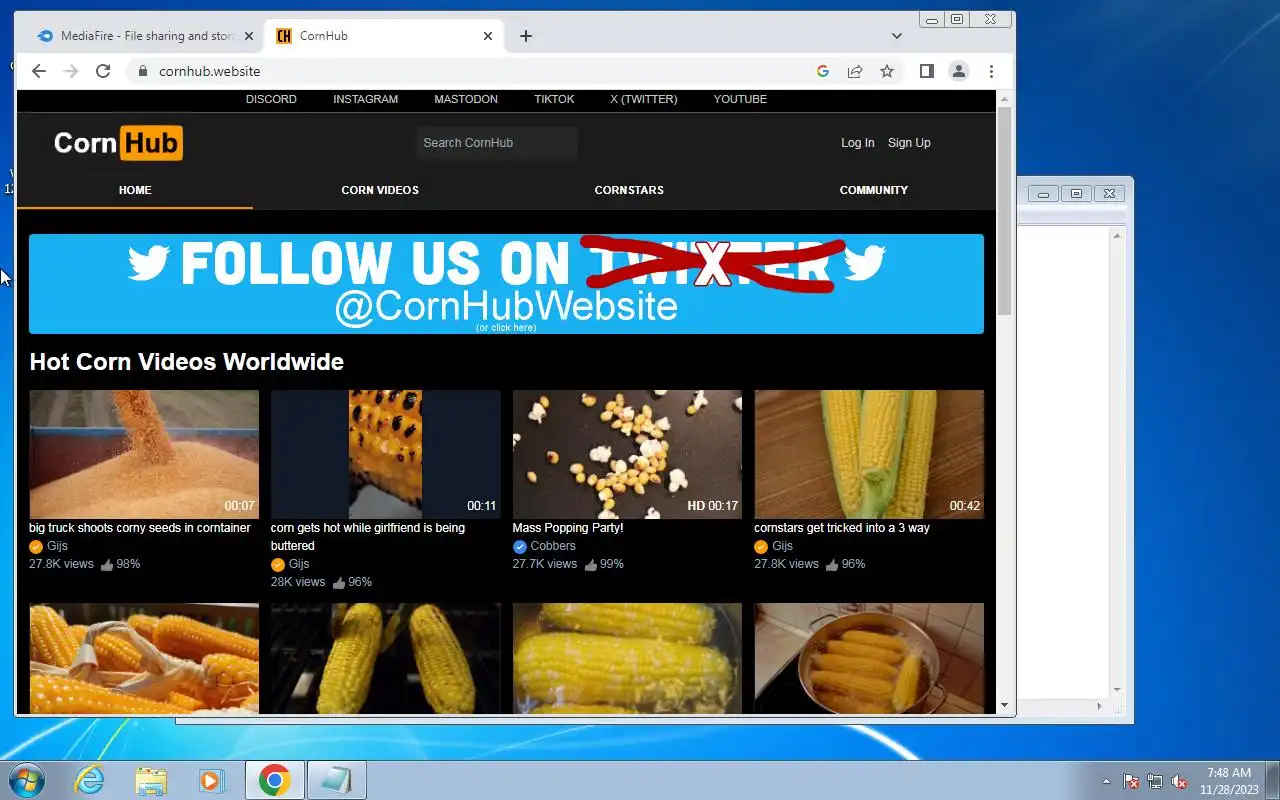Image resolution: width=1280 pixels, height=800 pixels.
Task: Open Windows Media Player from the taskbar
Action: coord(211,780)
